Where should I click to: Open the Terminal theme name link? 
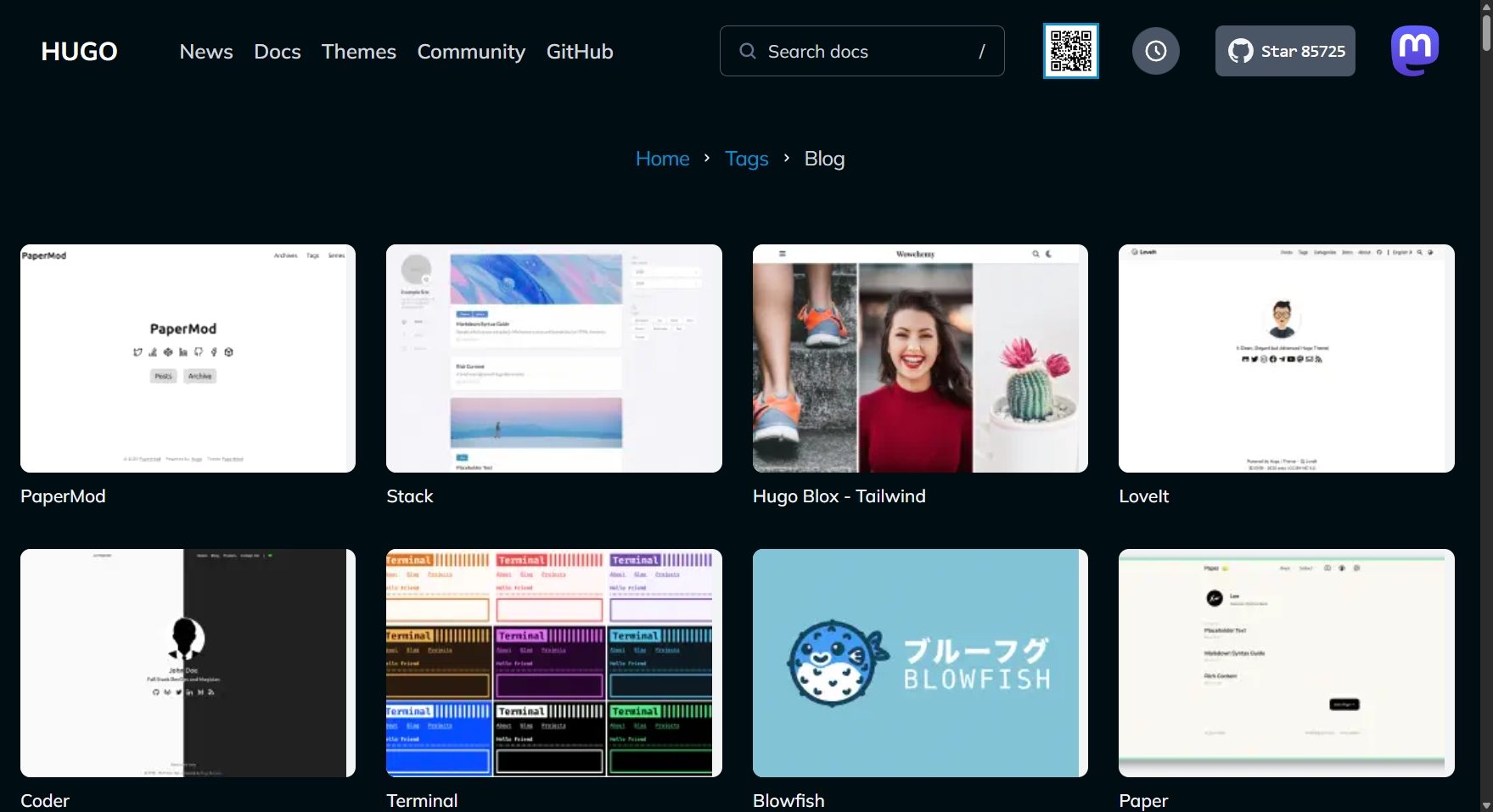coord(422,799)
